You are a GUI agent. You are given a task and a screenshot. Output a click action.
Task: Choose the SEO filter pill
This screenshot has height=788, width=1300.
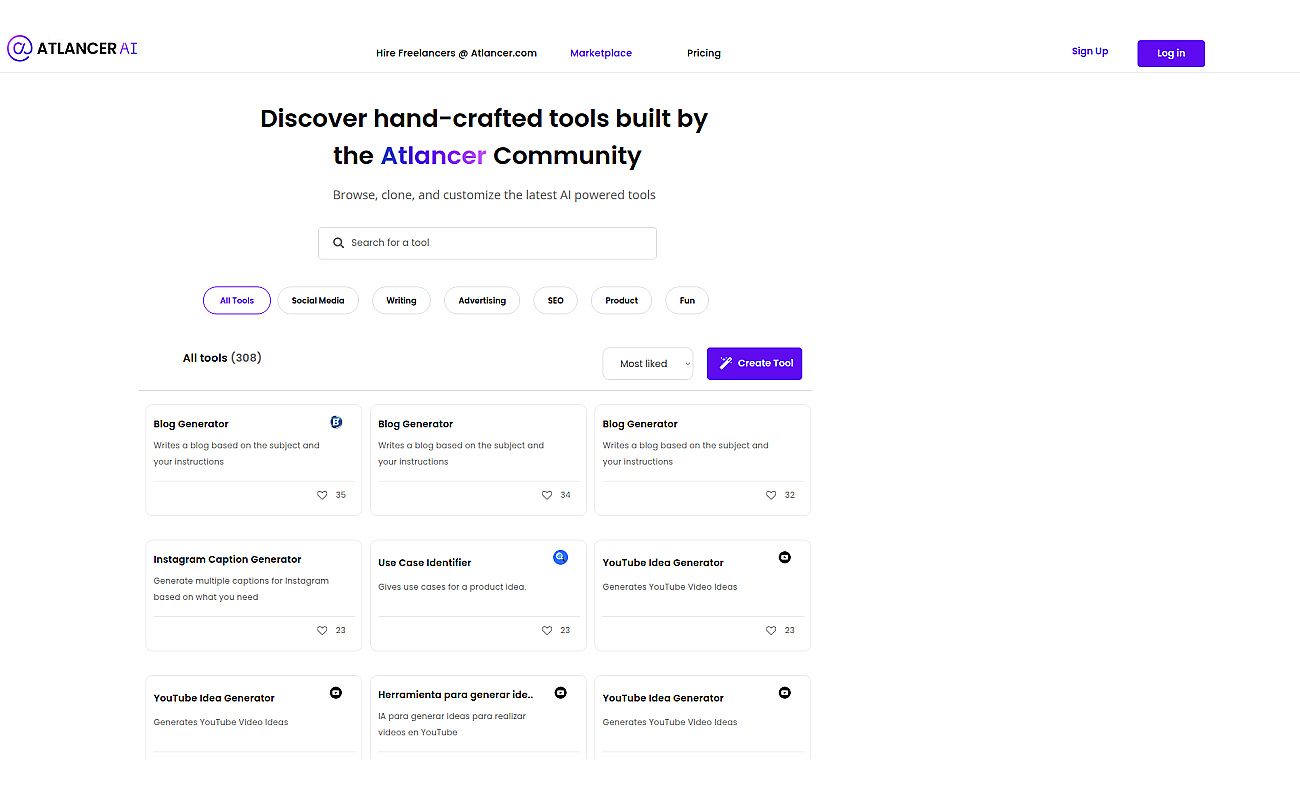coord(555,300)
